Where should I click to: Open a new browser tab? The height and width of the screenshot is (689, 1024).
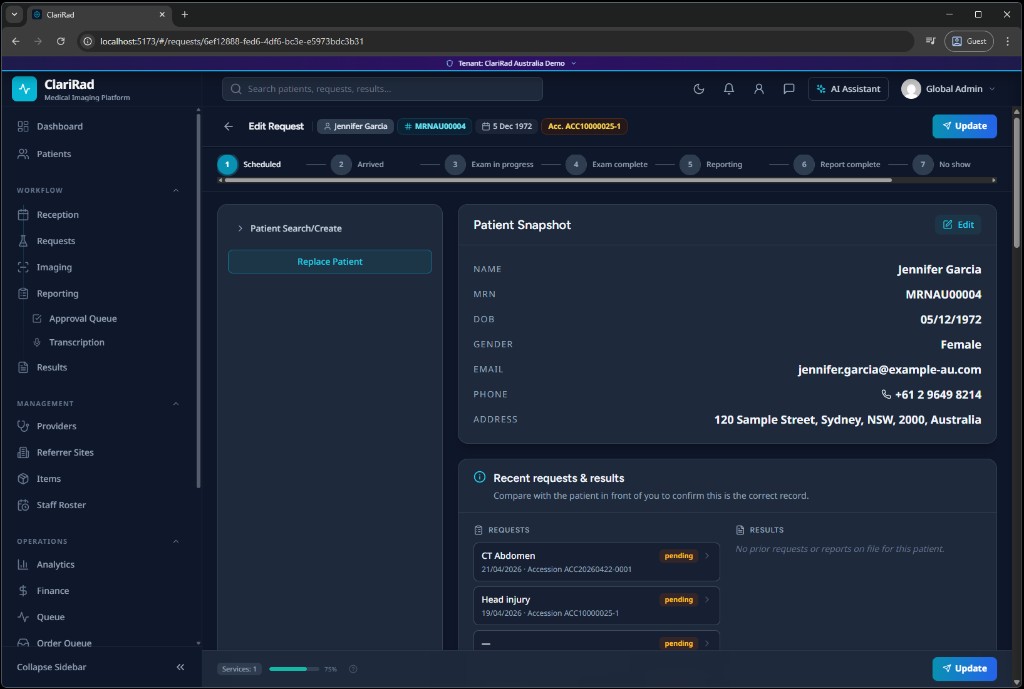(x=185, y=14)
